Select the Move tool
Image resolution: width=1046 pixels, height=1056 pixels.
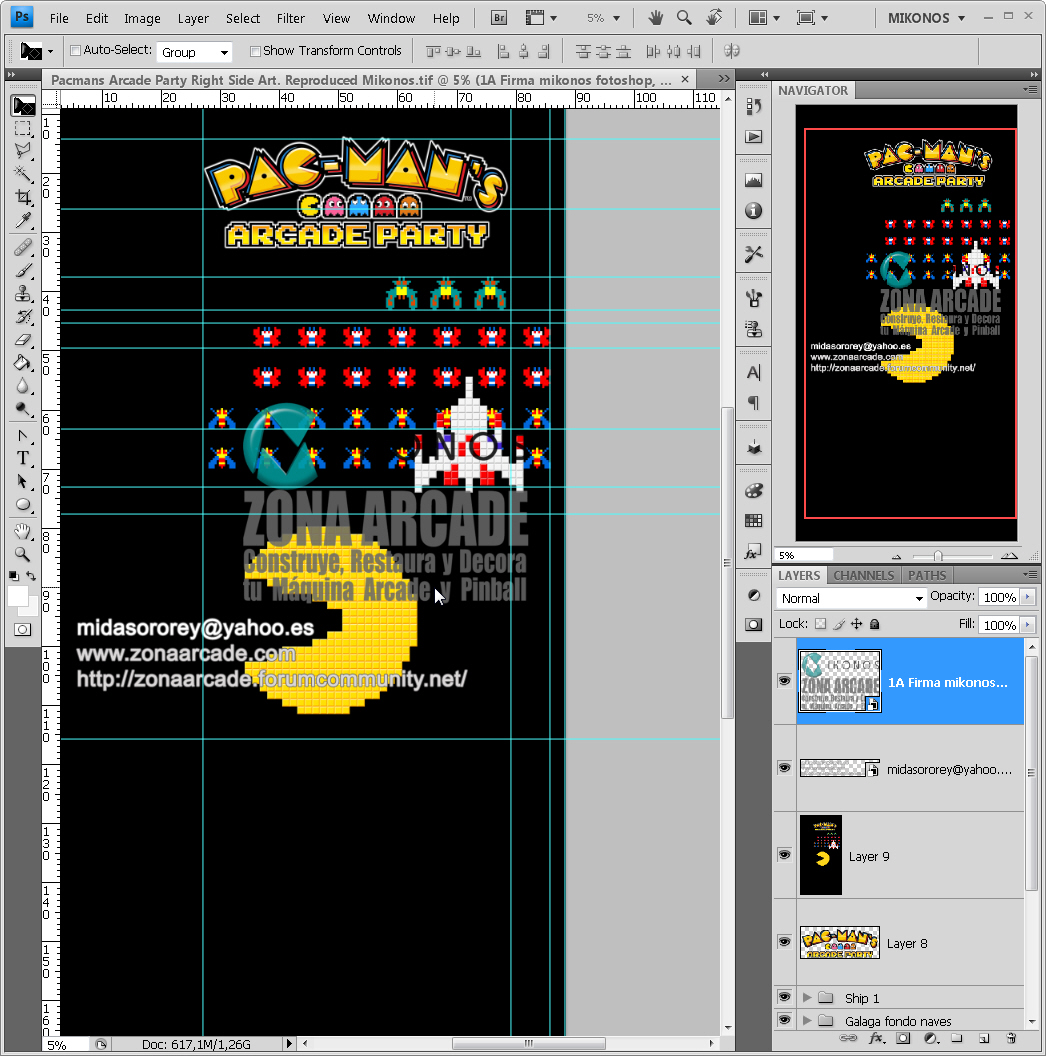coord(22,105)
